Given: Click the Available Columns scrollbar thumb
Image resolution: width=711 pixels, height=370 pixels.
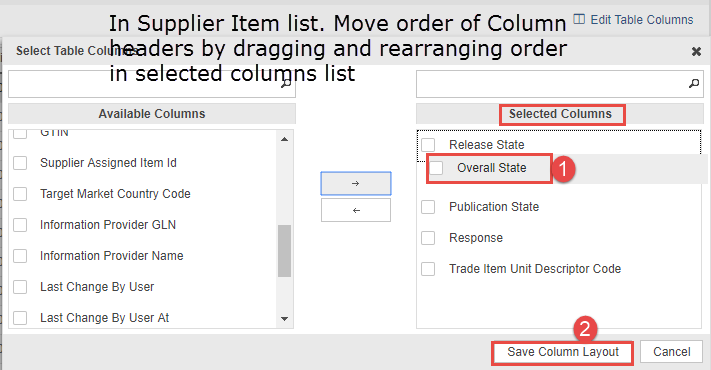Looking at the screenshot, I should pyautogui.click(x=284, y=251).
